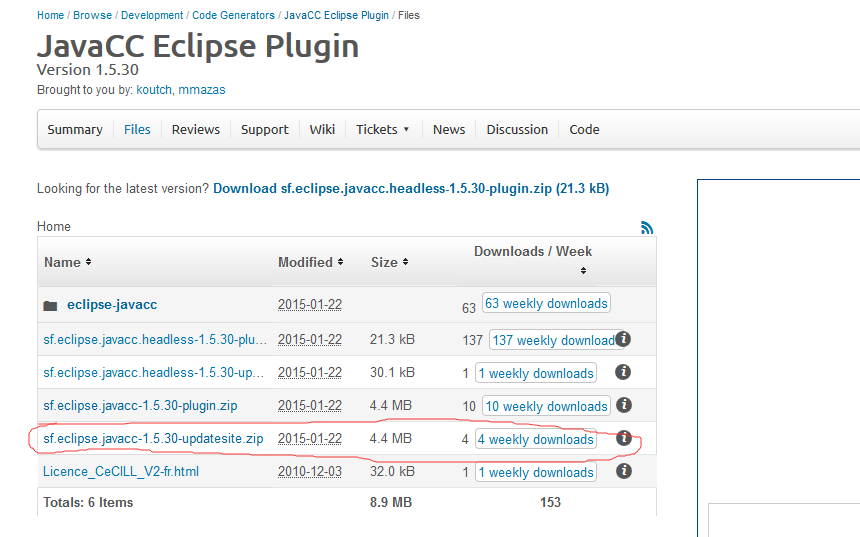Viewport: 860px width, 537px height.
Task: Sort files by Name column
Action: point(67,262)
